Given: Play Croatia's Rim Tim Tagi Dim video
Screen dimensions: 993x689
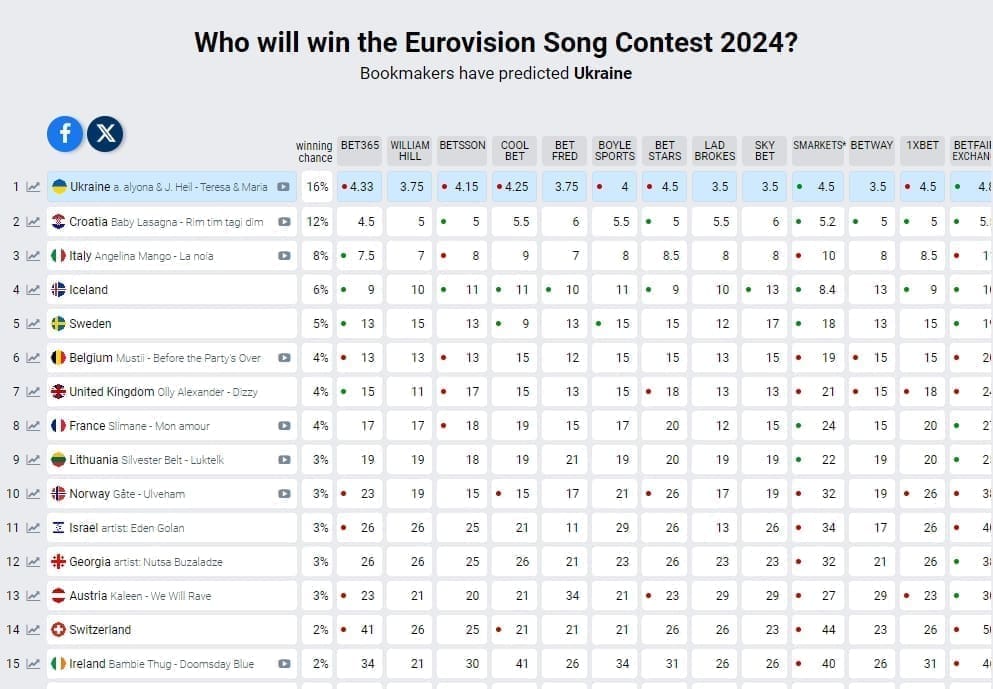Looking at the screenshot, I should tap(283, 221).
